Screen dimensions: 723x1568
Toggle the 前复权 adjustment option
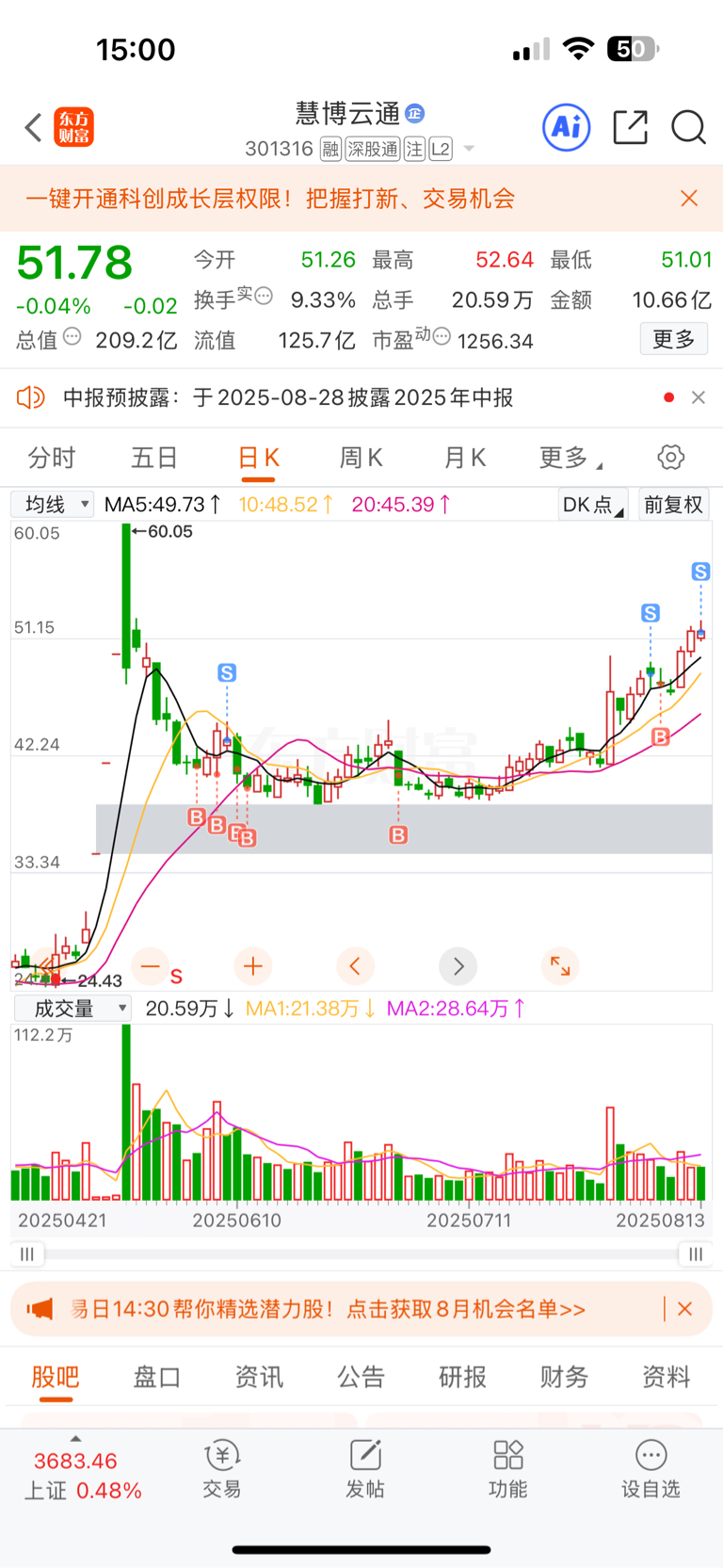point(673,505)
